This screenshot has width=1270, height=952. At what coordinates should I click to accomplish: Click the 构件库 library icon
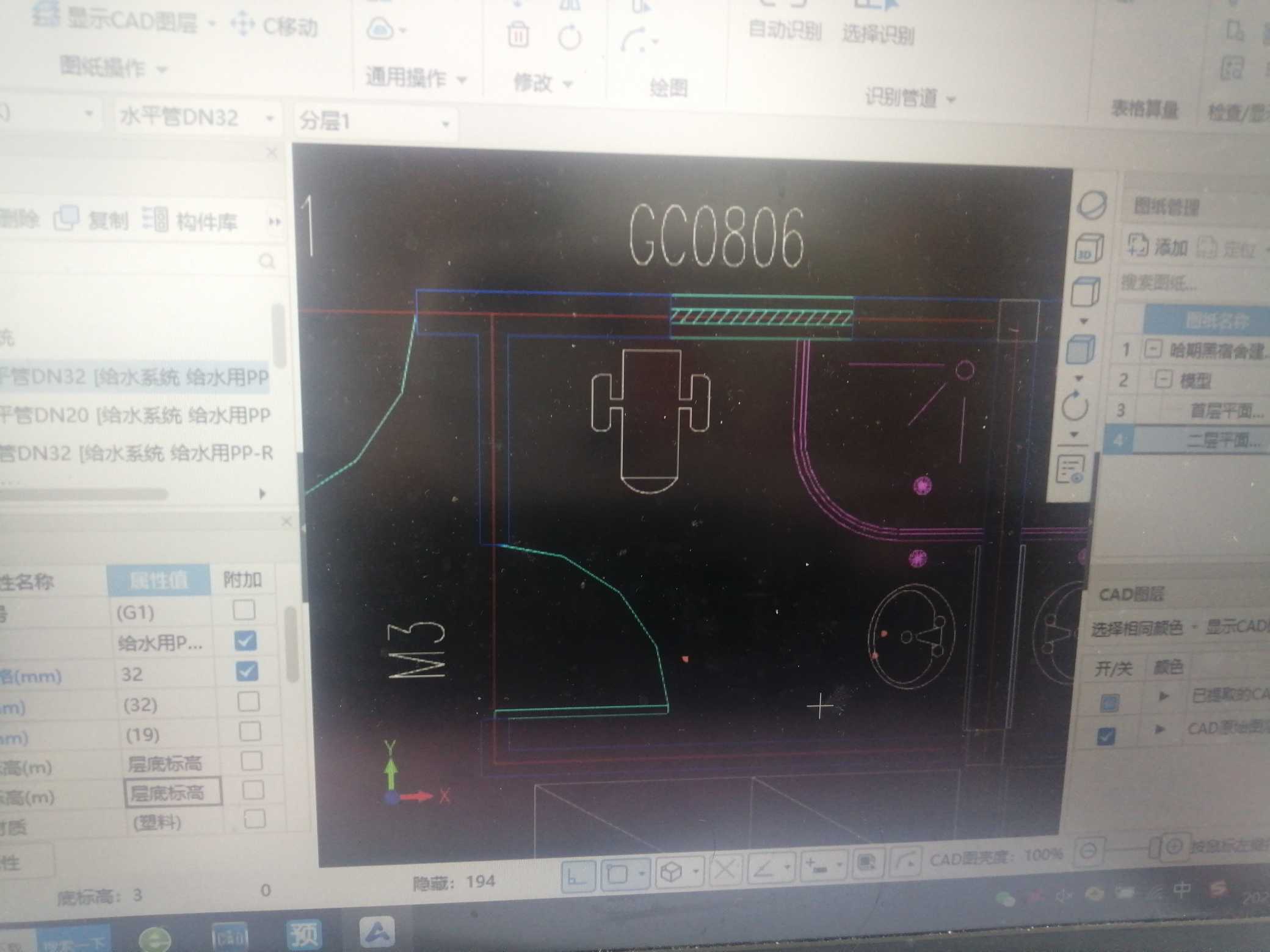[155, 220]
